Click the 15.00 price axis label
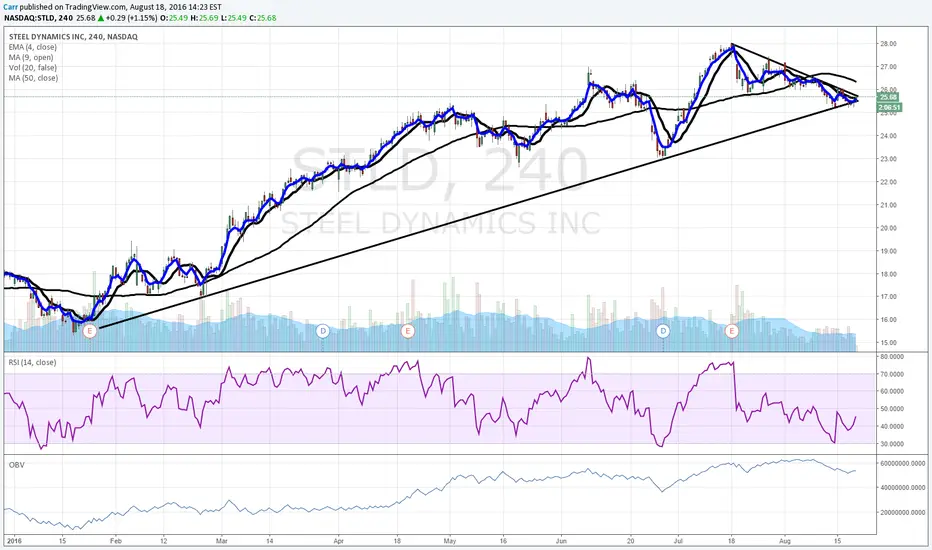932x550 pixels. click(x=888, y=343)
